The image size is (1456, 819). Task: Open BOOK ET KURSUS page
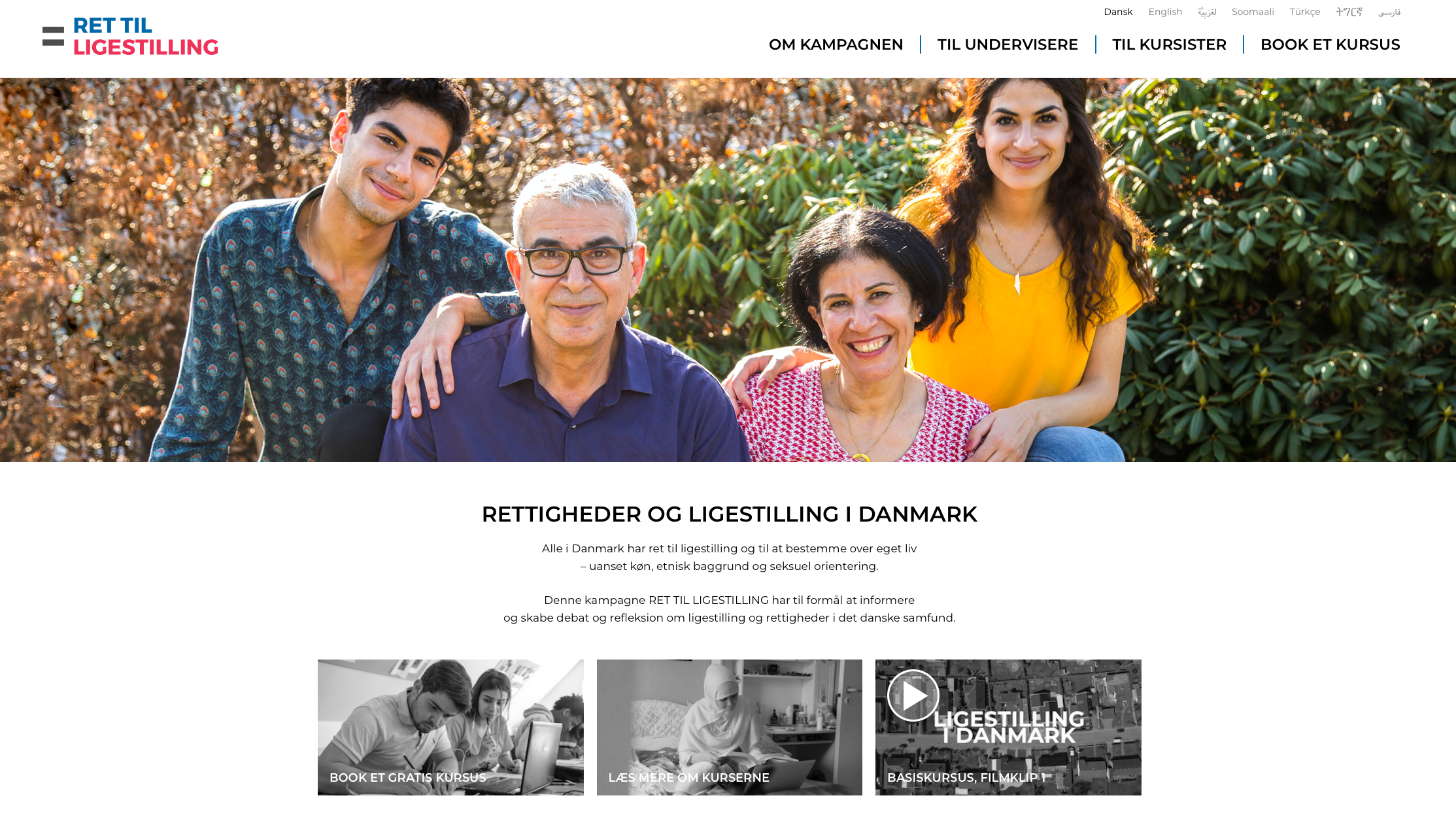point(1330,44)
